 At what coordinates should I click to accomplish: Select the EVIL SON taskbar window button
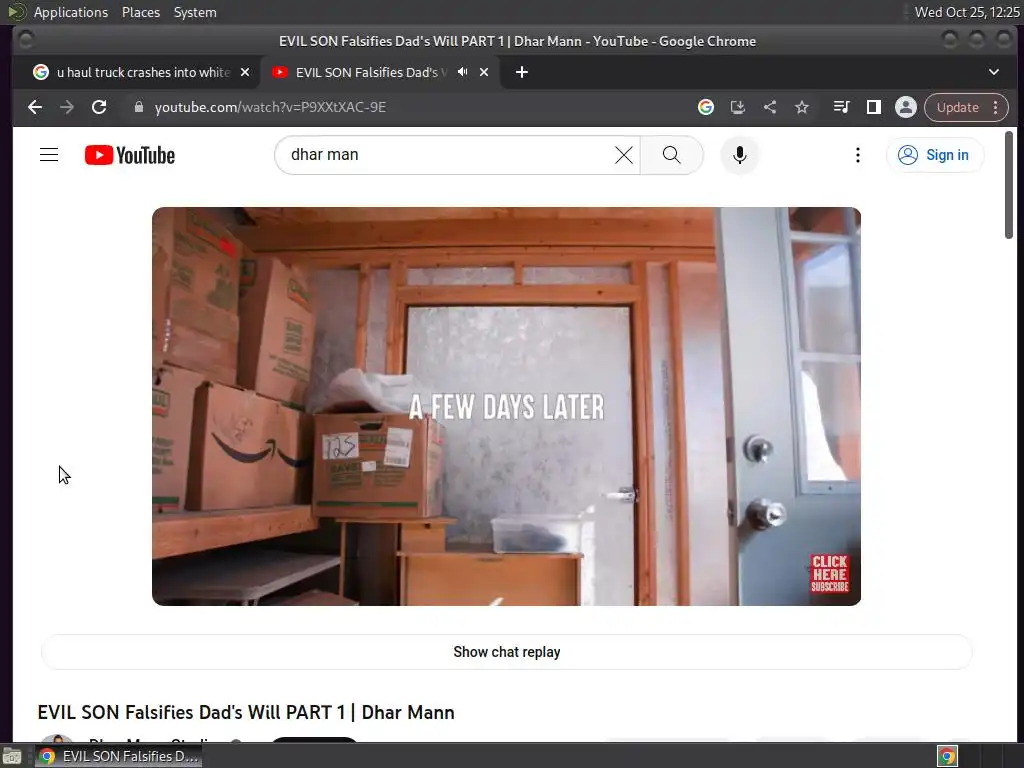(x=118, y=756)
